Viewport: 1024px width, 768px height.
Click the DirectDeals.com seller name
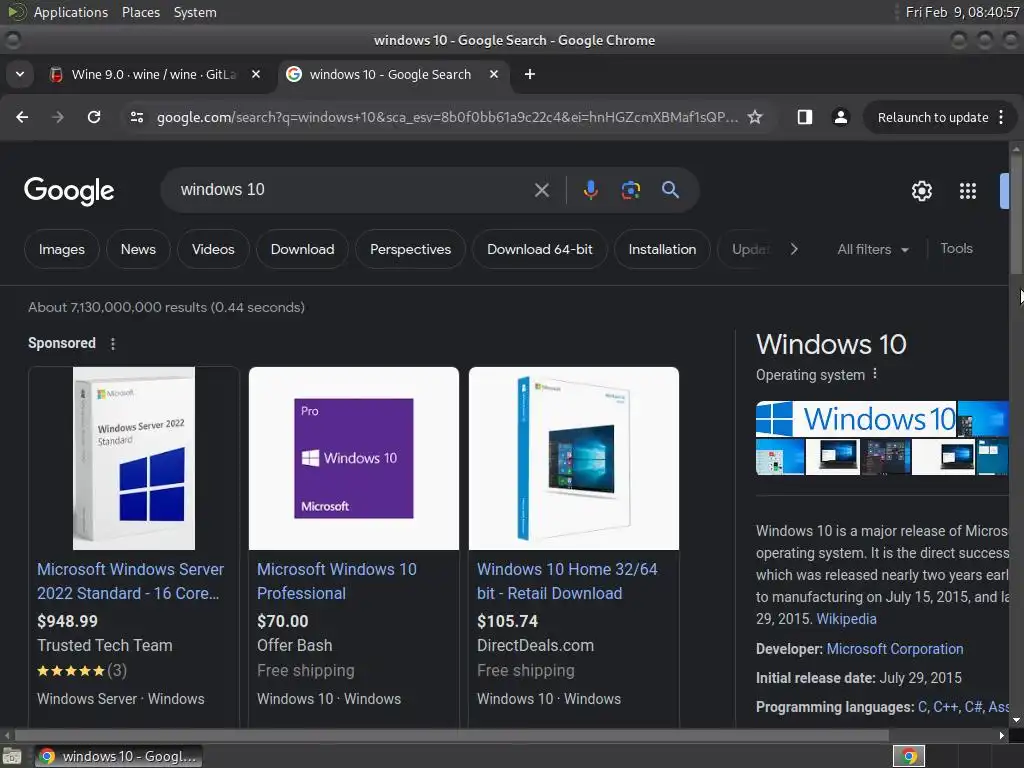535,645
